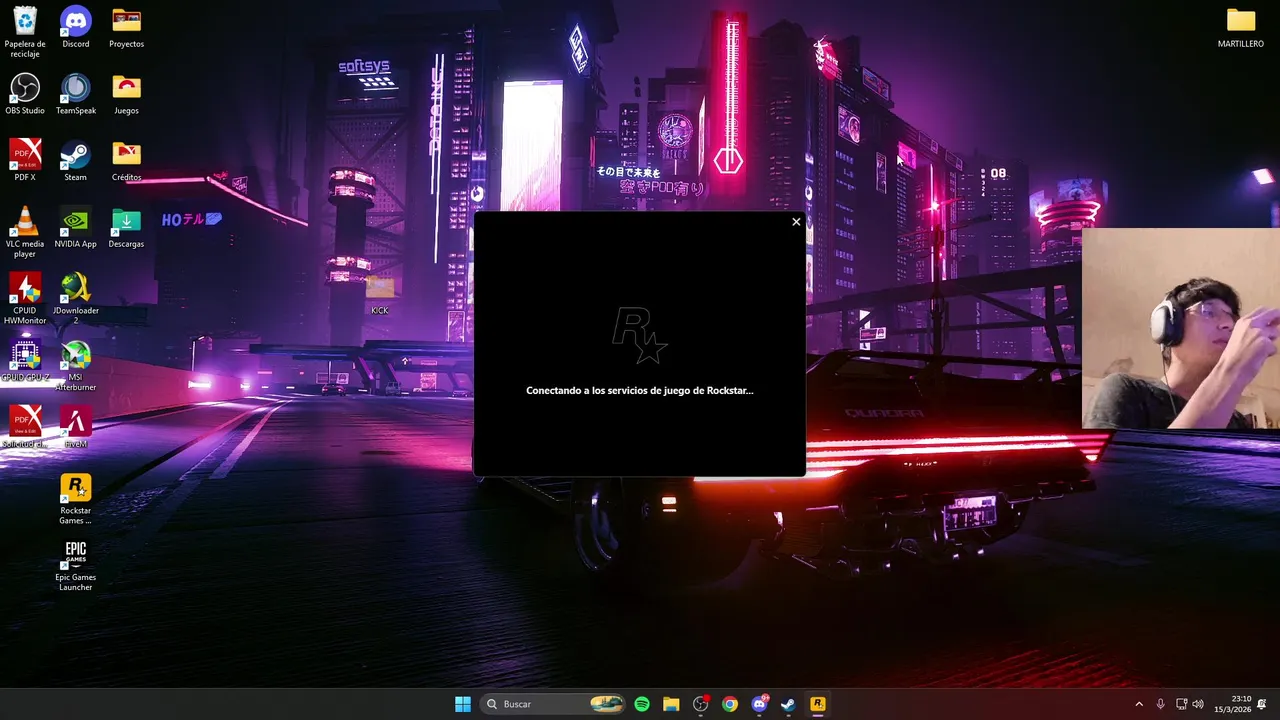Open the Juegos folder on desktop

point(126,94)
